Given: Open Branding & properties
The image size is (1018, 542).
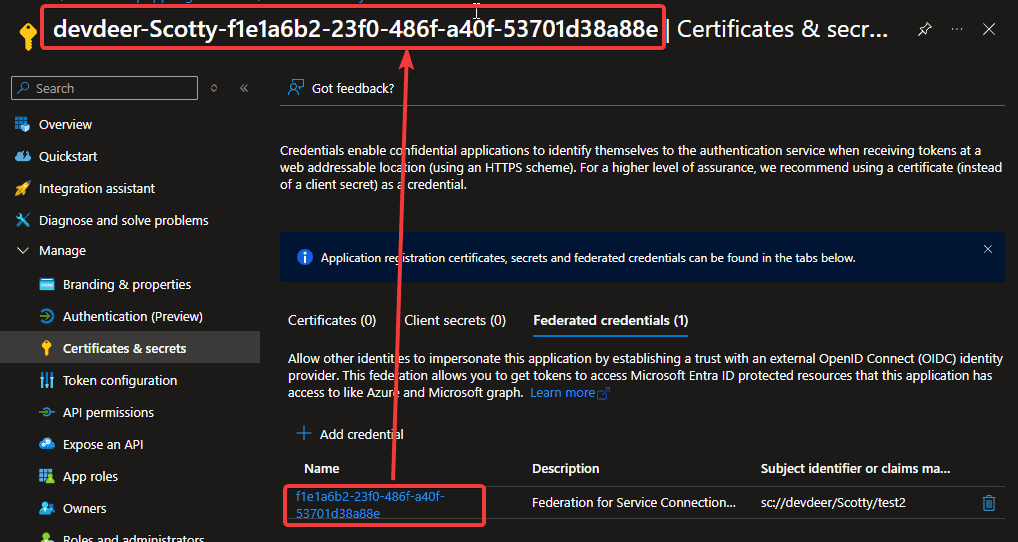Looking at the screenshot, I should point(127,284).
